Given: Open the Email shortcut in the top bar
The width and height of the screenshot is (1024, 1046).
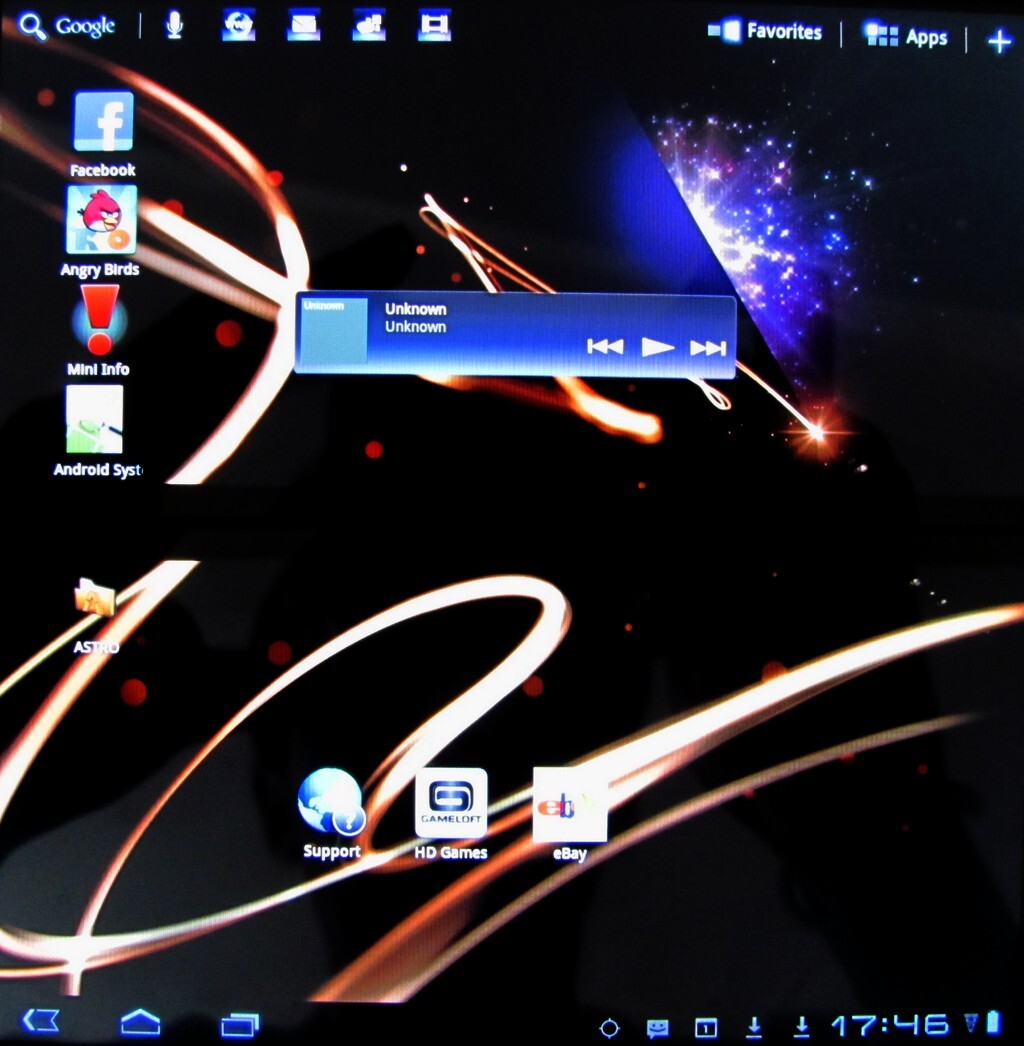Looking at the screenshot, I should 303,26.
